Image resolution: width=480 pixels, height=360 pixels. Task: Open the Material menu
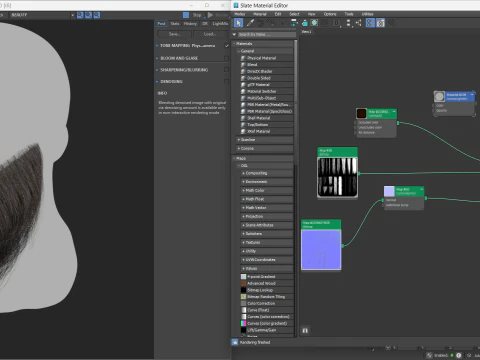260,14
